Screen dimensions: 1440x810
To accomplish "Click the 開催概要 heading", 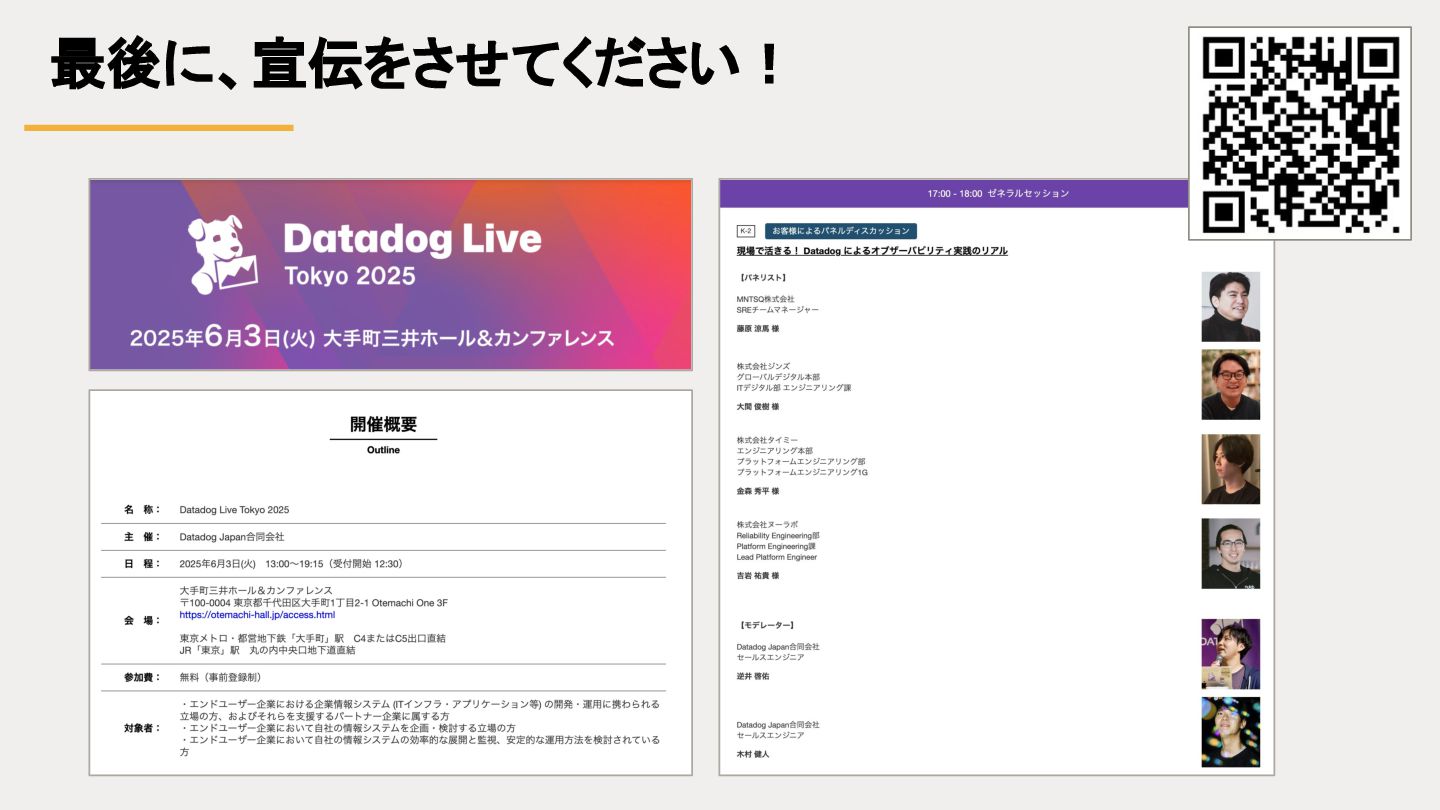I will [x=383, y=424].
